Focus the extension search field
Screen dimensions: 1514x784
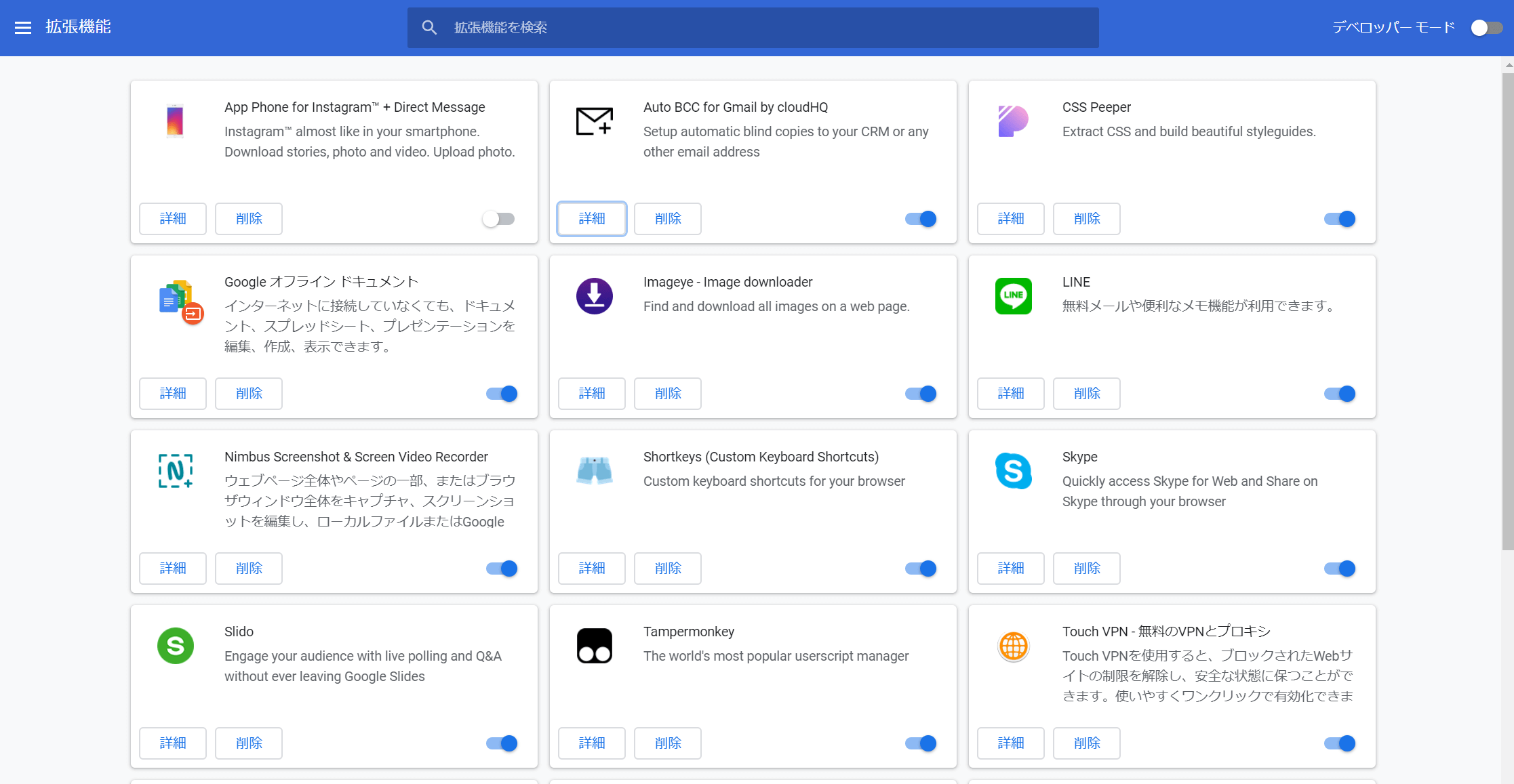click(x=753, y=28)
